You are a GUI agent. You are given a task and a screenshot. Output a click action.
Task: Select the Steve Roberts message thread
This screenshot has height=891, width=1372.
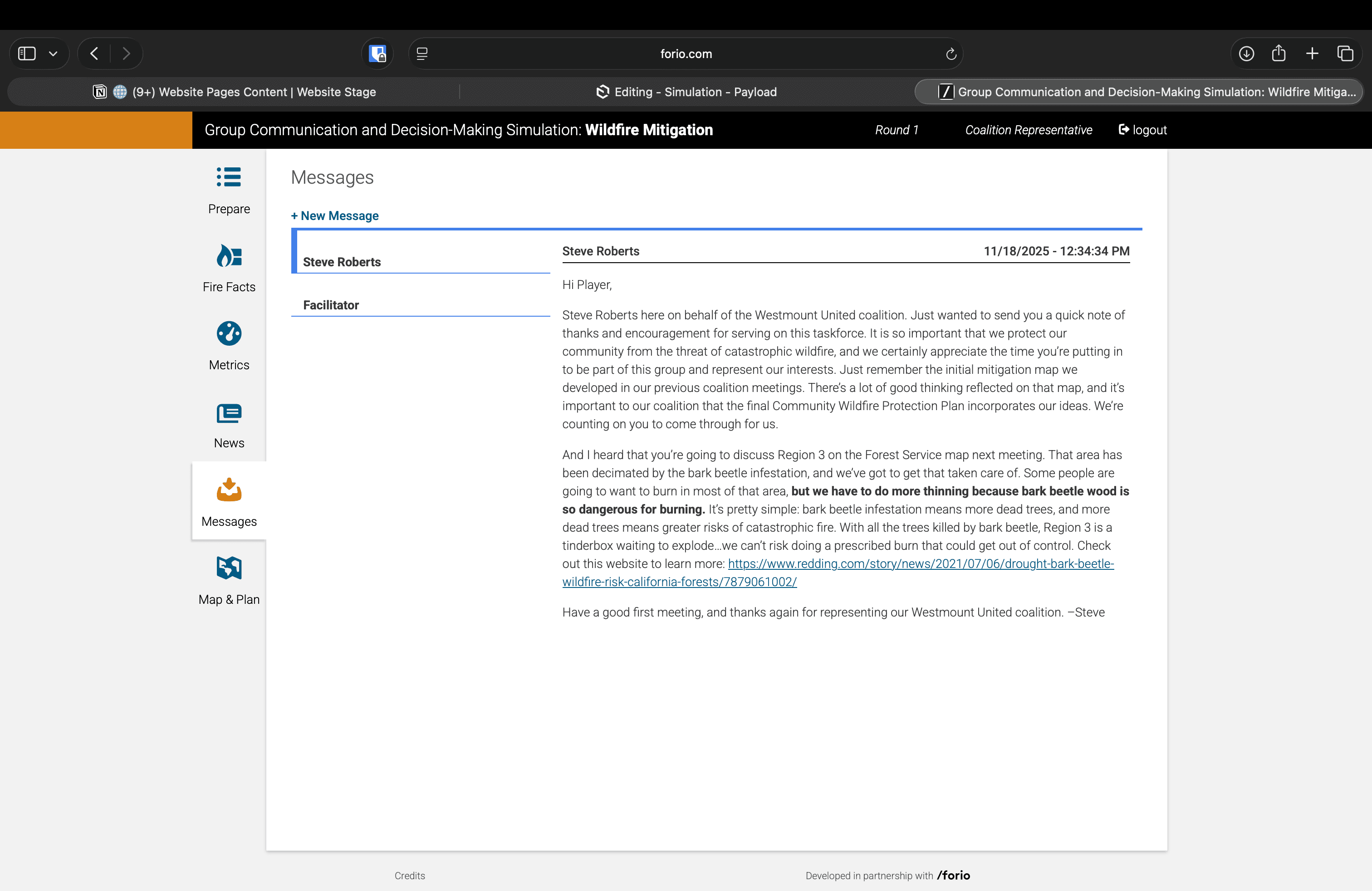(342, 262)
